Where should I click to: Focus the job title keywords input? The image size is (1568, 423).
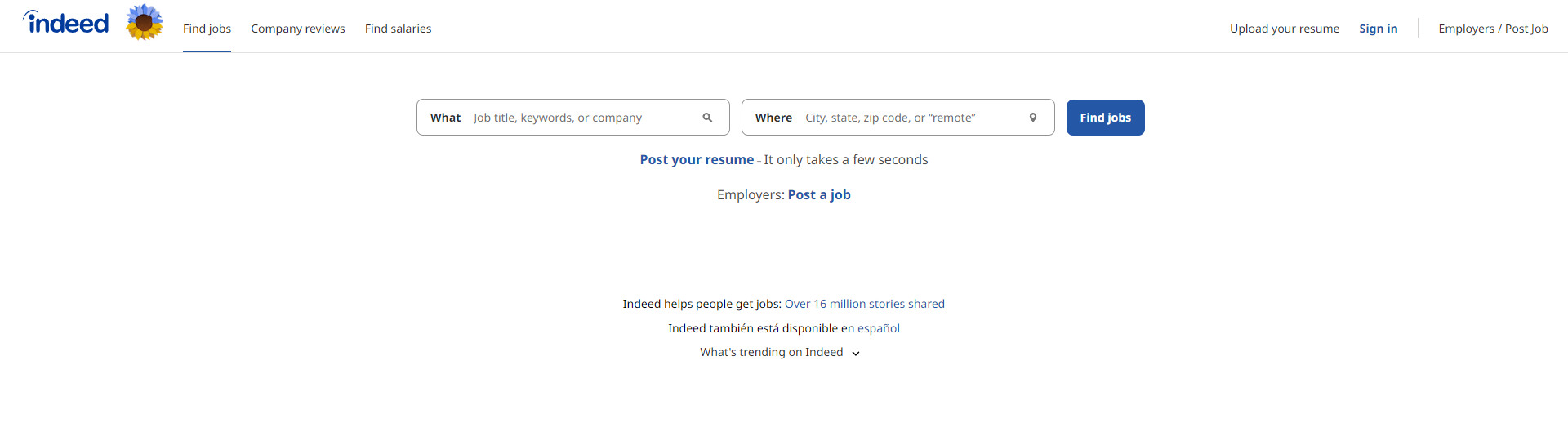pyautogui.click(x=580, y=118)
